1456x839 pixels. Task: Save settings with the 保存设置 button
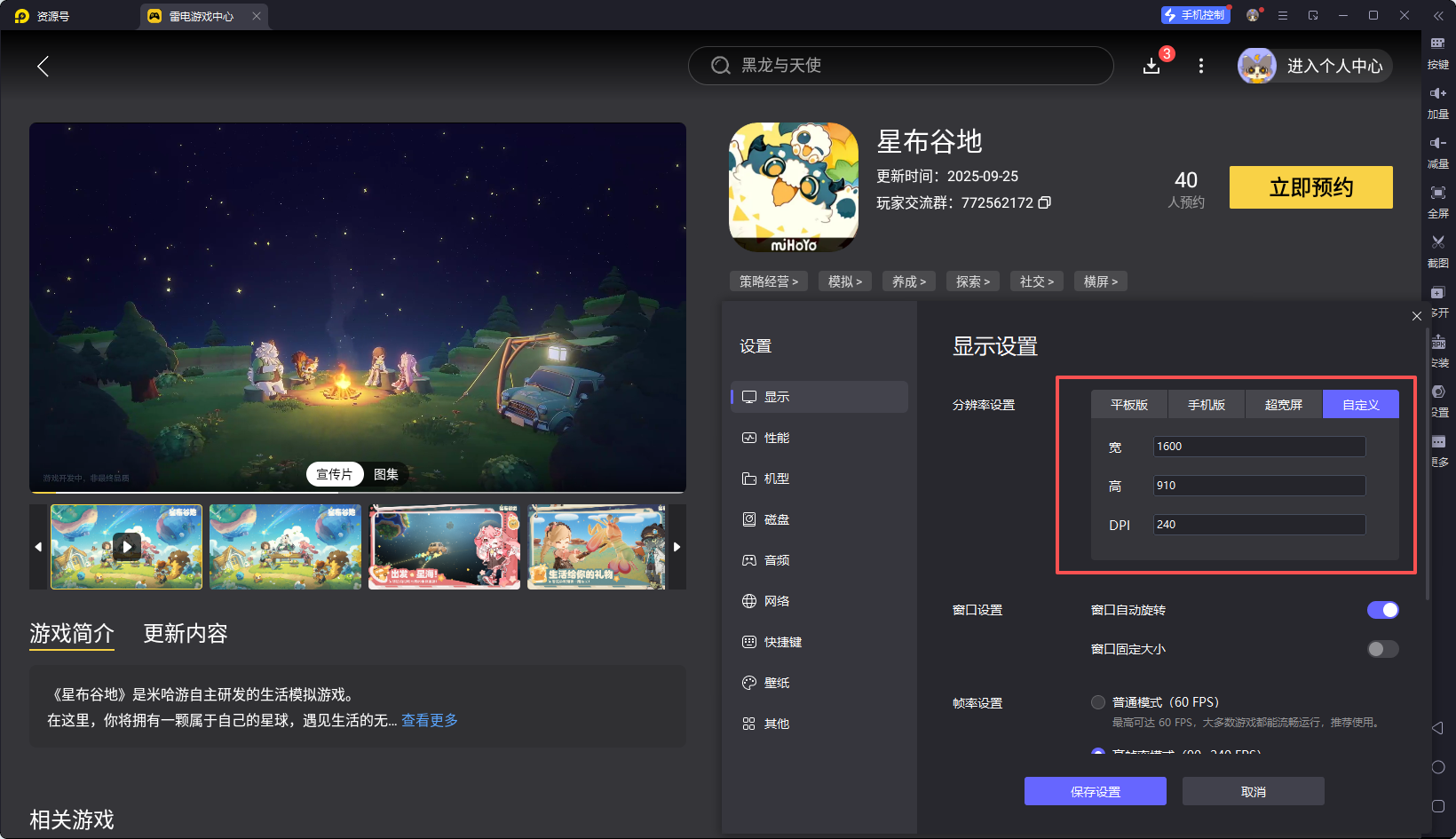click(1095, 791)
